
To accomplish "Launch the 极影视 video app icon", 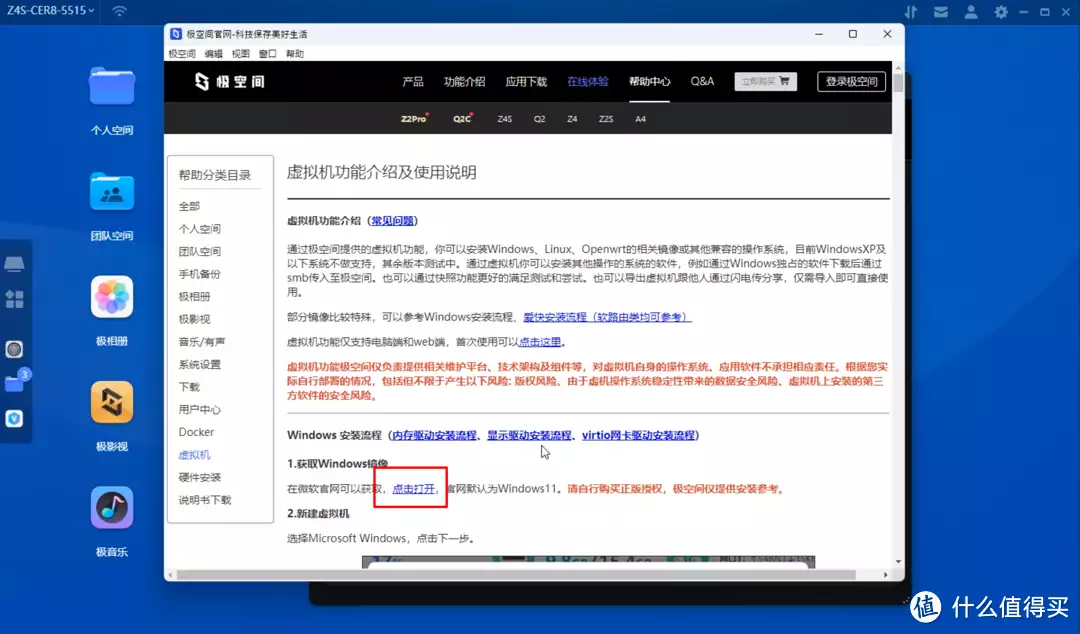I will [x=112, y=402].
